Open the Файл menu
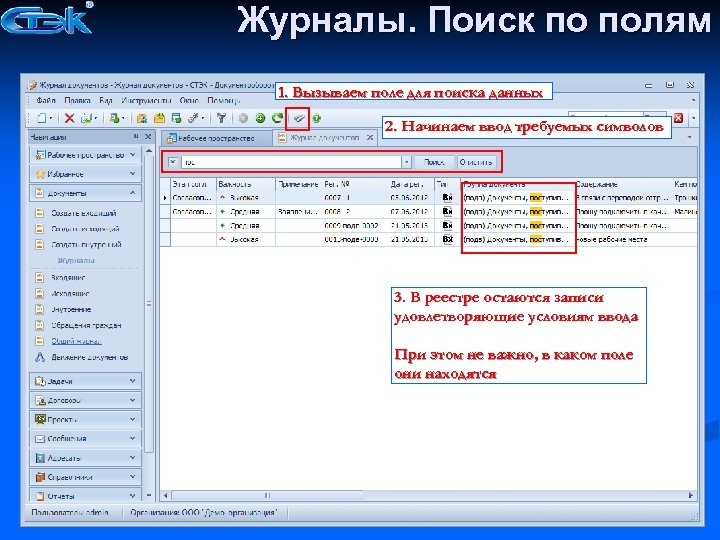Screen dimensions: 720x540 (46, 100)
